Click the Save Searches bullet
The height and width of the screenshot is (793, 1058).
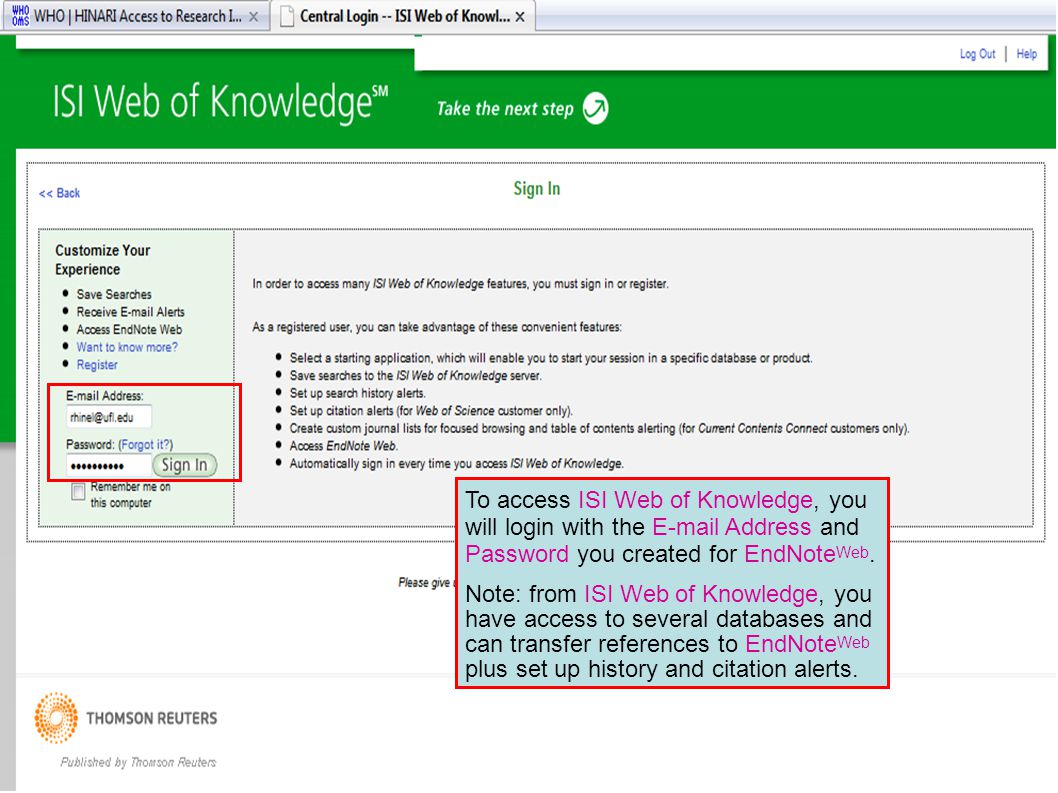(x=114, y=294)
